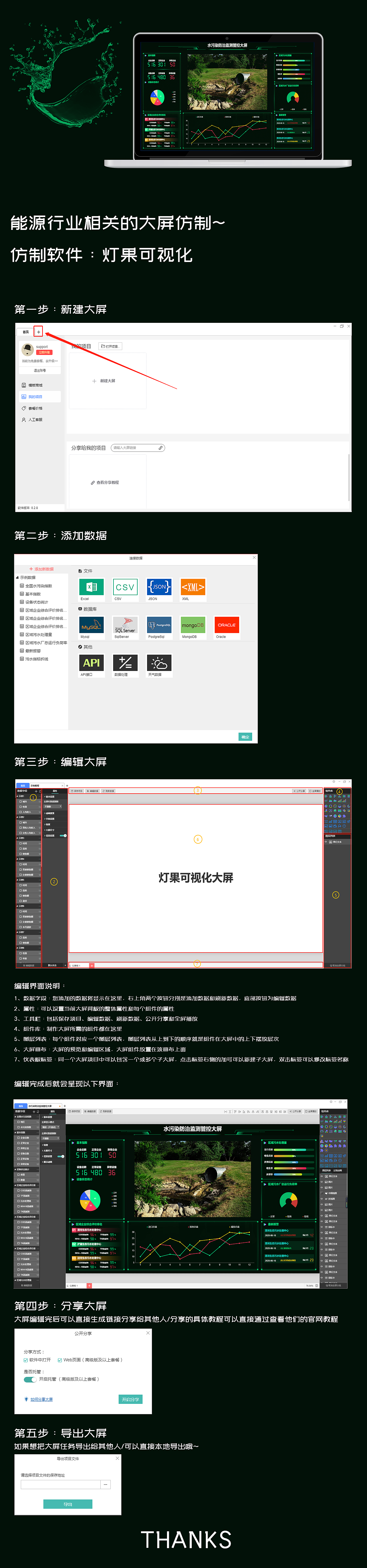
Task: Click the 新建大屏 card
Action: 107,381
